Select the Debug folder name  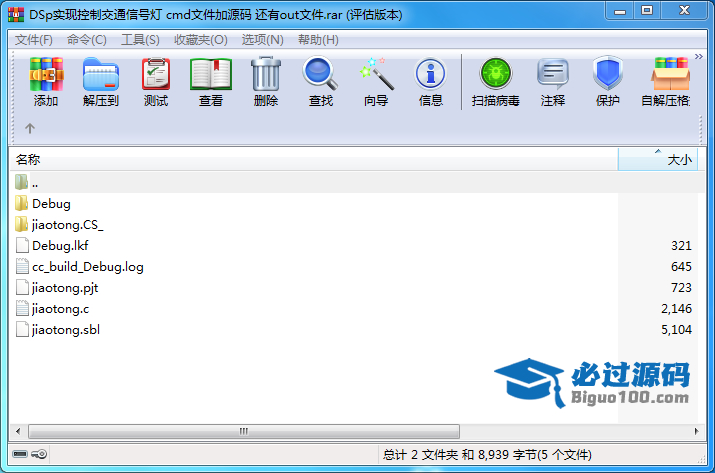pos(52,203)
